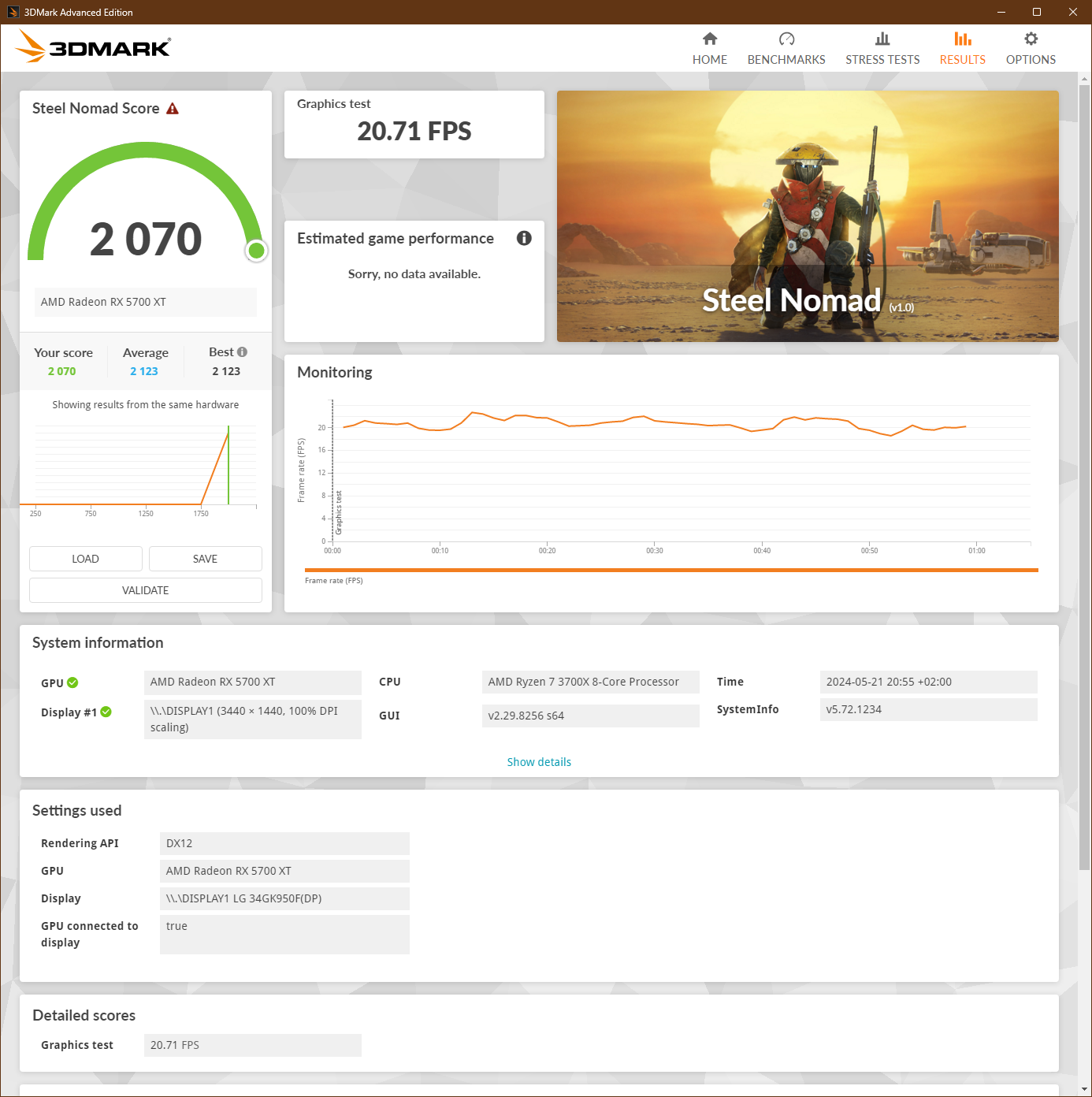This screenshot has width=1092, height=1097.
Task: Click the orange Frame rate timeline bar
Action: [671, 570]
